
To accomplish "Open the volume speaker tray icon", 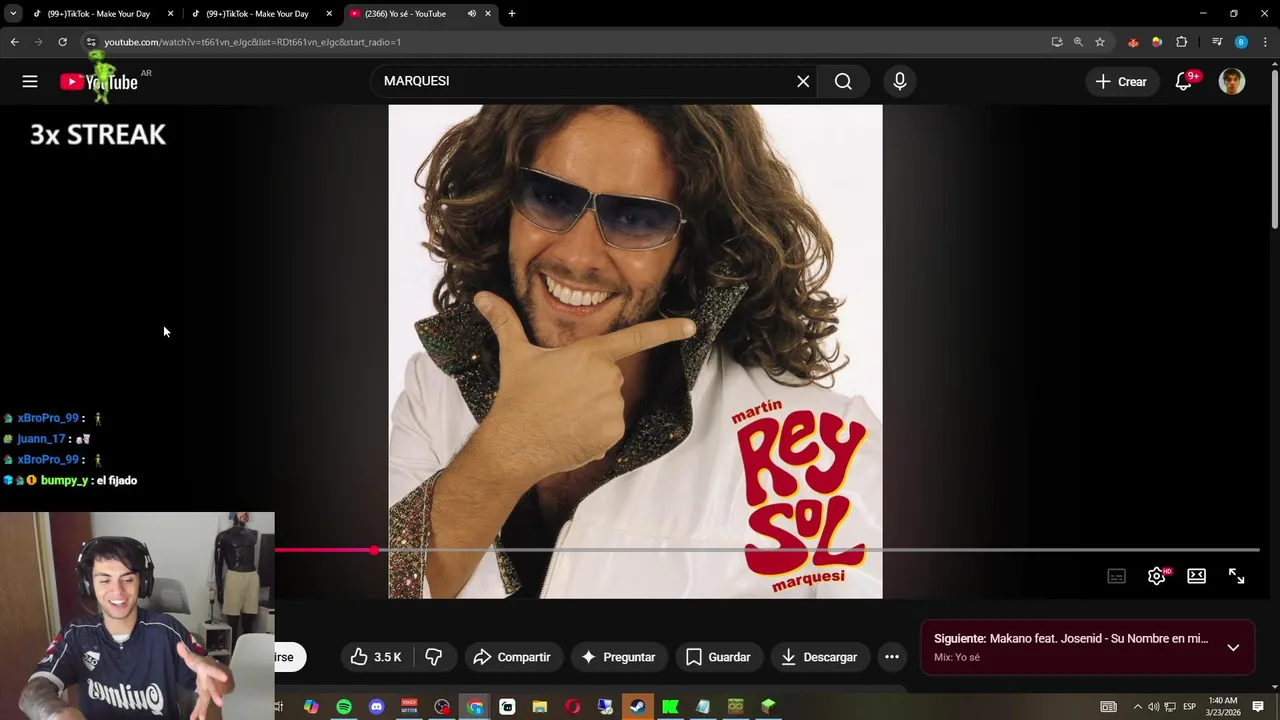I will coord(1153,707).
